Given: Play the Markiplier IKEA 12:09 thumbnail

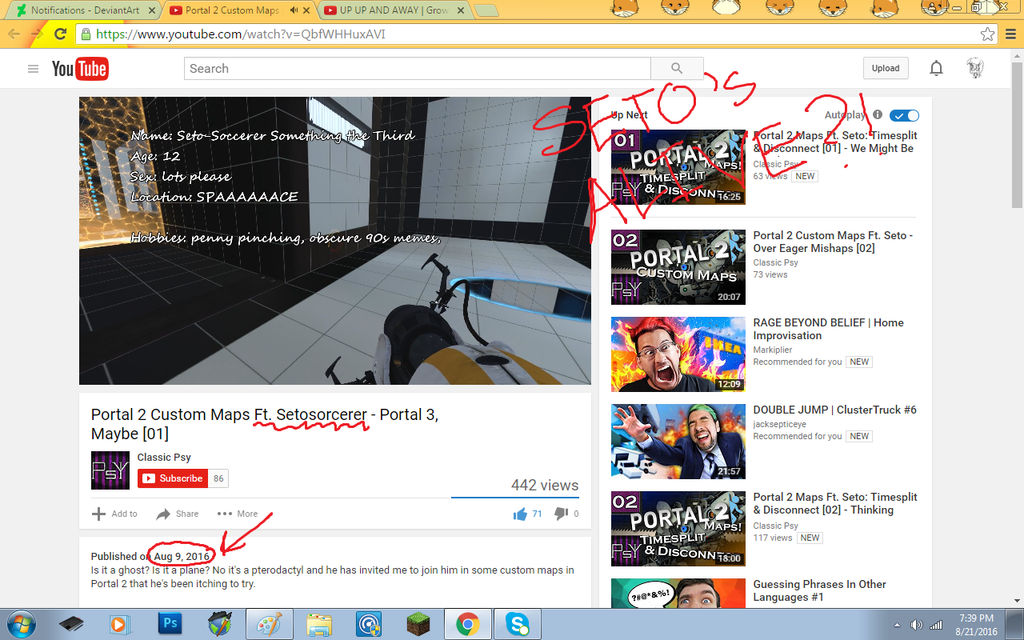Looking at the screenshot, I should [x=678, y=355].
